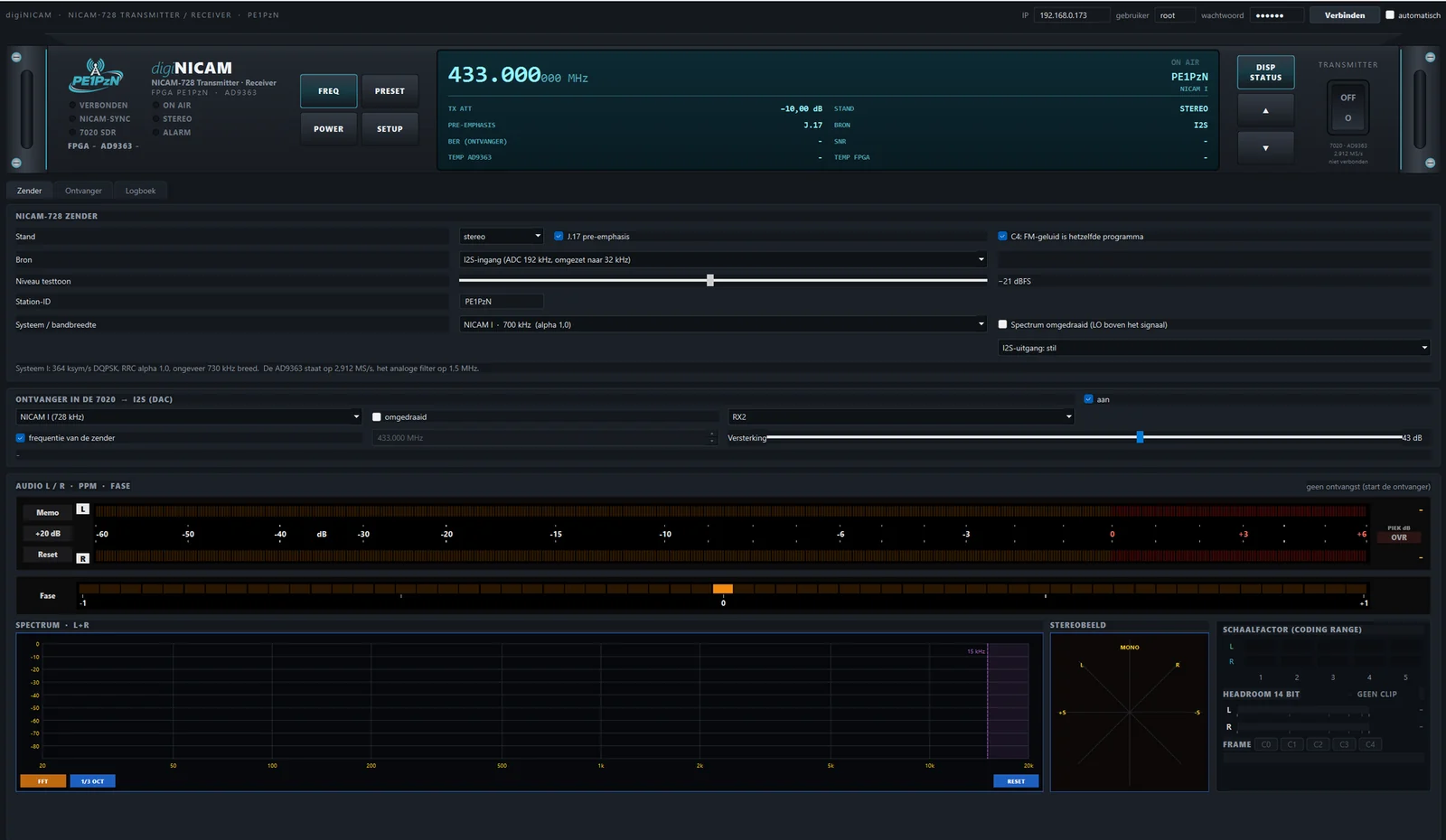
Task: Click the Reset meter button
Action: pyautogui.click(x=48, y=555)
